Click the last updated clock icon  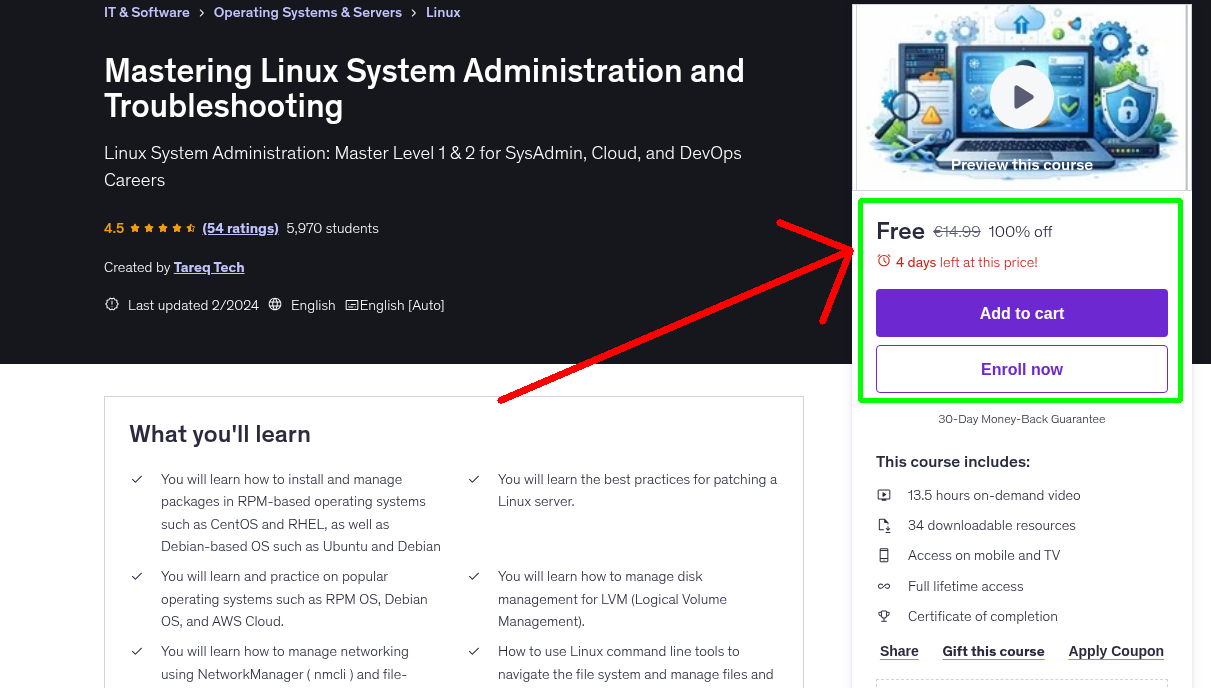click(111, 304)
